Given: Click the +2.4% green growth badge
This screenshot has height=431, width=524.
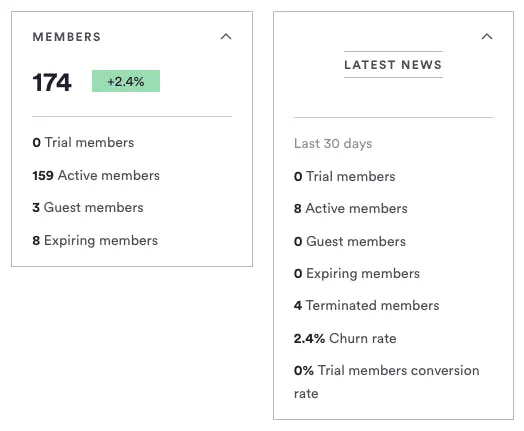Looking at the screenshot, I should click(x=126, y=81).
